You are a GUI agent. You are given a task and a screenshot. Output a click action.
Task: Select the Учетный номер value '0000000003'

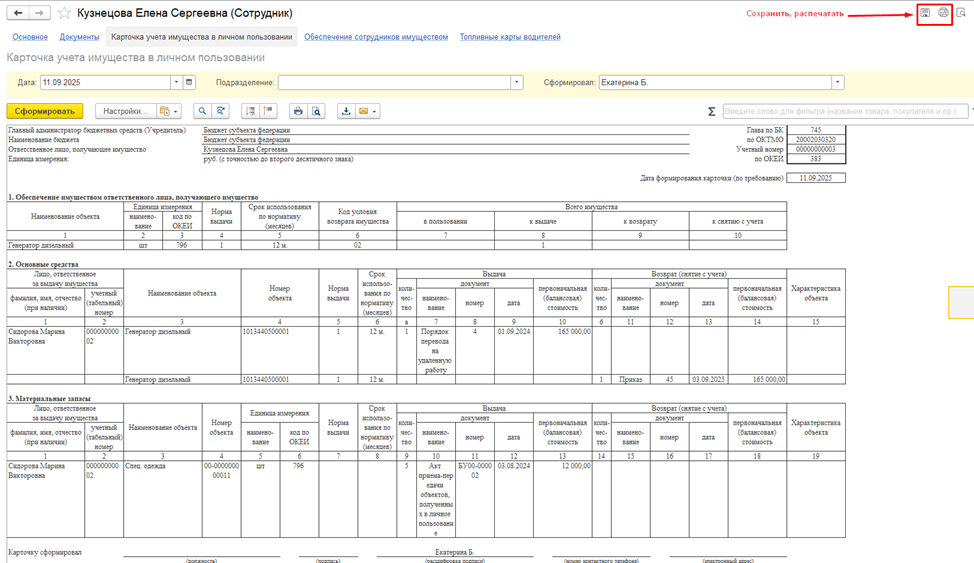(816, 149)
